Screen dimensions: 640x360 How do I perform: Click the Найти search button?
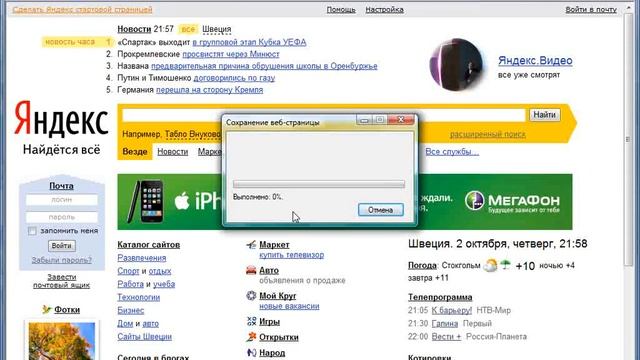[x=544, y=115]
